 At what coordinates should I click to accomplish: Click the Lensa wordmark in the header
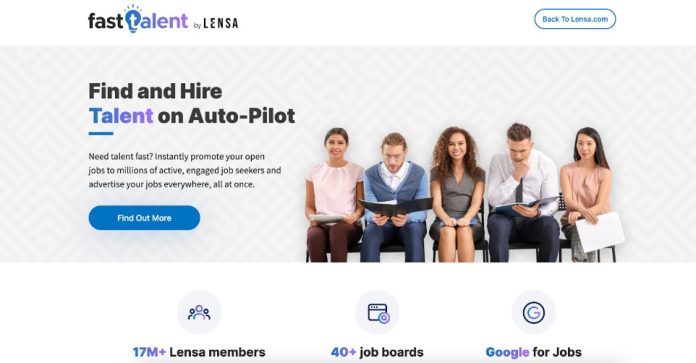pos(221,24)
